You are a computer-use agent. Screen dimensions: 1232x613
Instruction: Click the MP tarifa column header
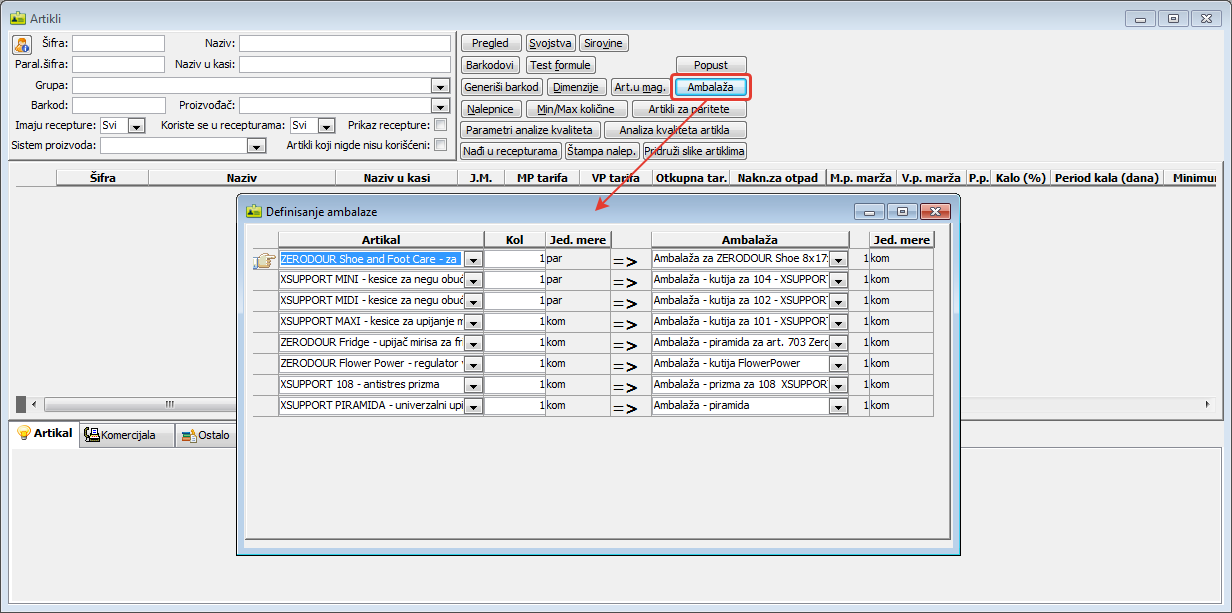(x=542, y=178)
